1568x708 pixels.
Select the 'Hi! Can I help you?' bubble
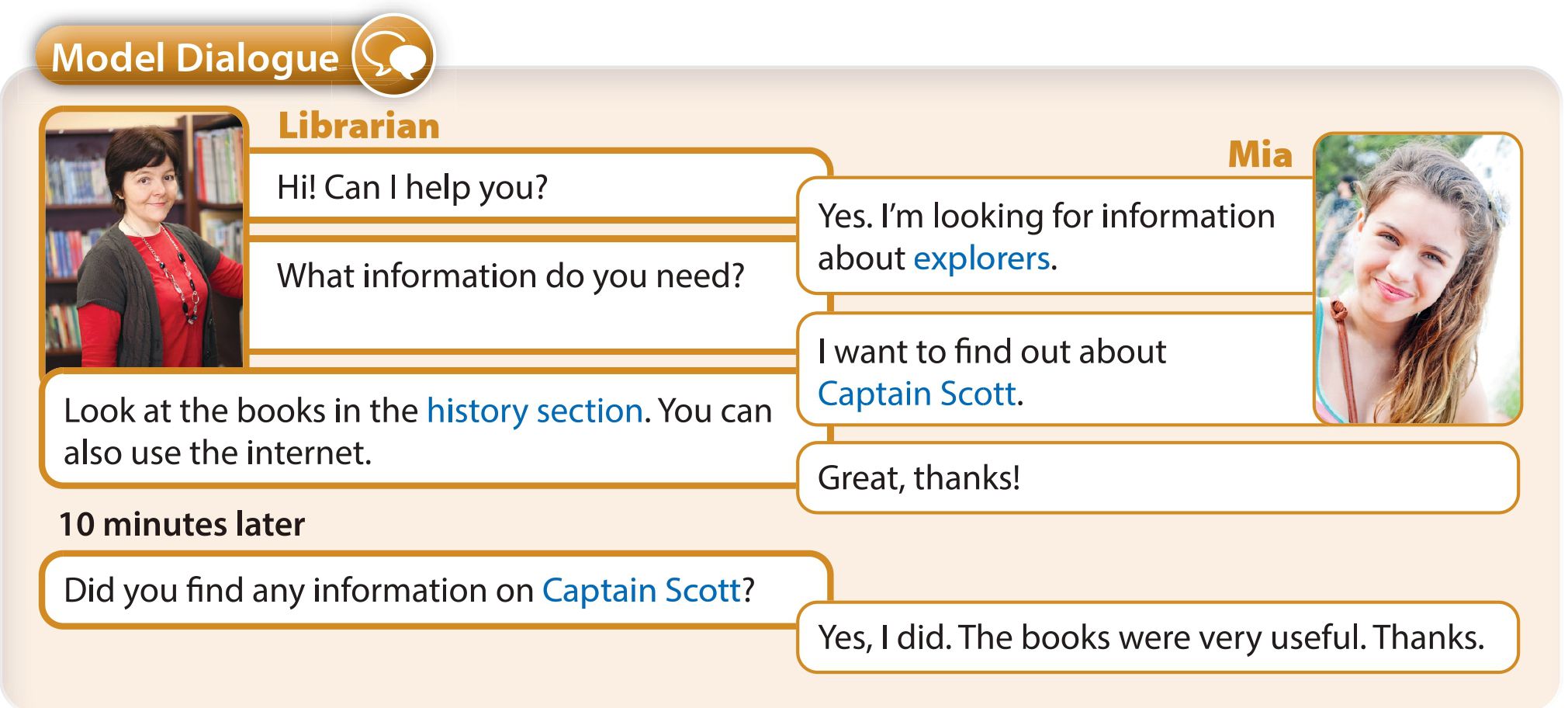coord(539,186)
